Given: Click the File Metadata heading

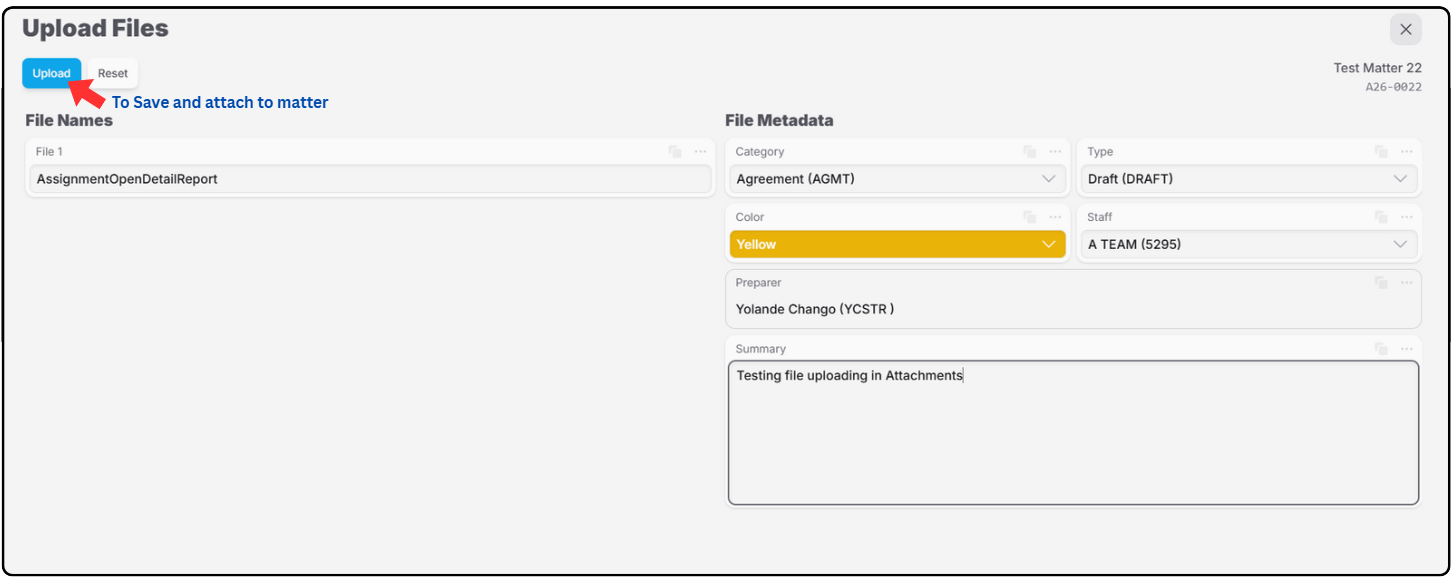Looking at the screenshot, I should click(x=779, y=121).
